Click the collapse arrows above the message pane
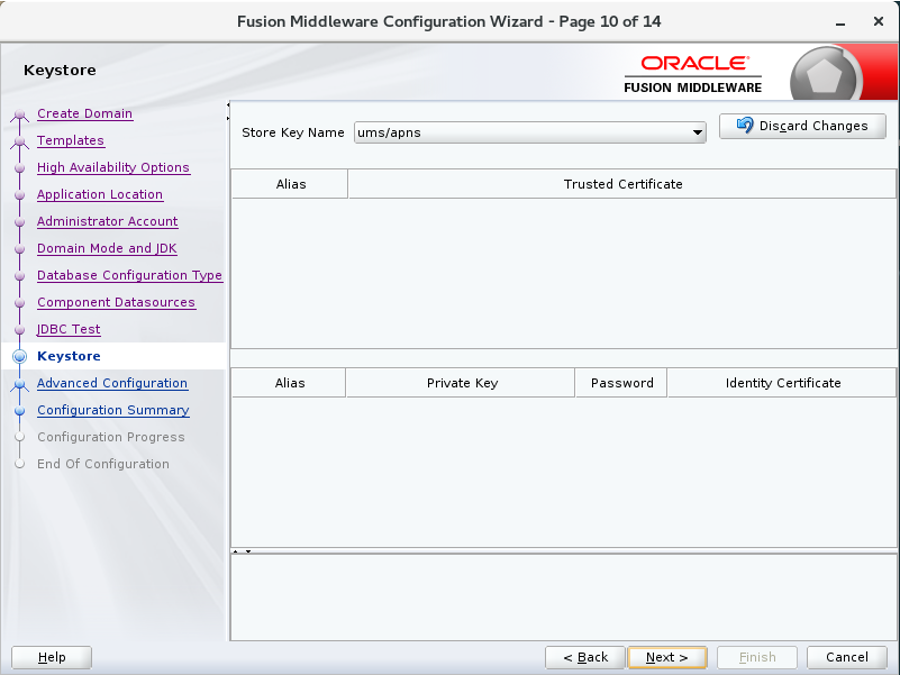 [x=242, y=552]
